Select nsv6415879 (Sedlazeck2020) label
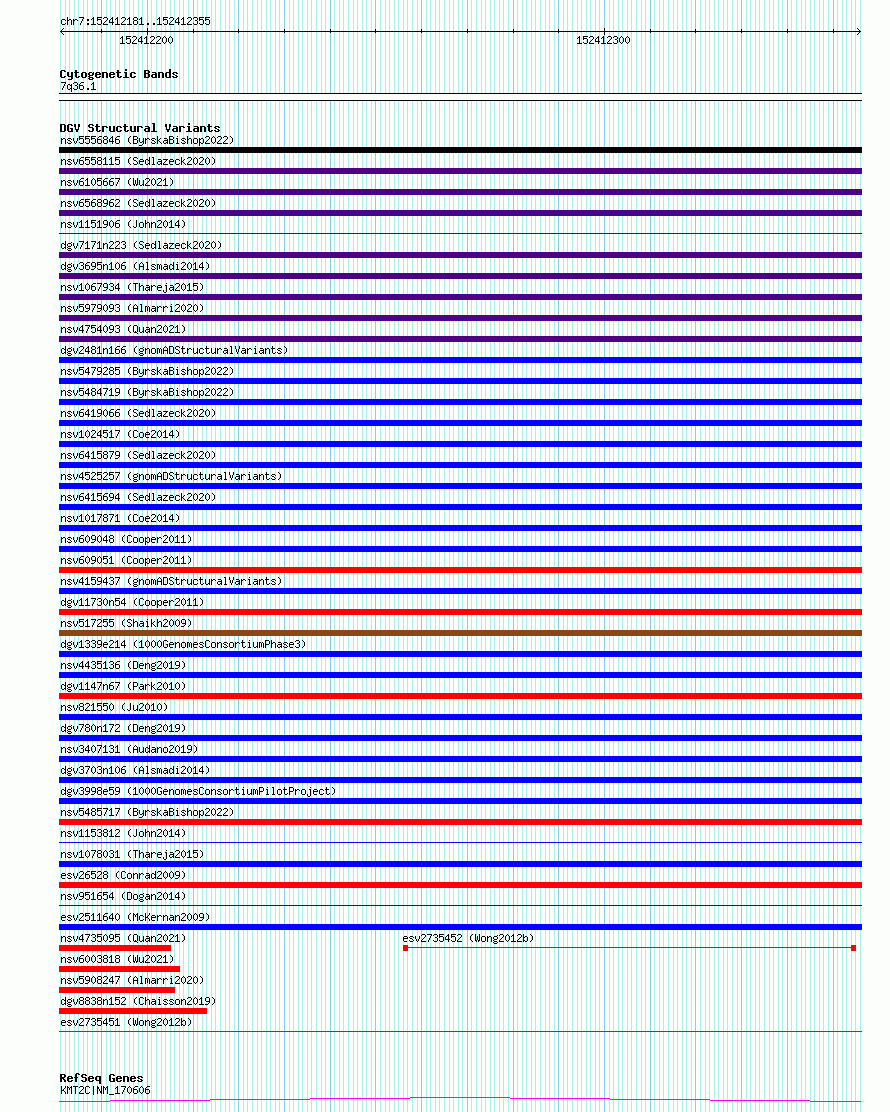Viewport: 890px width, 1112px height. 138,455
